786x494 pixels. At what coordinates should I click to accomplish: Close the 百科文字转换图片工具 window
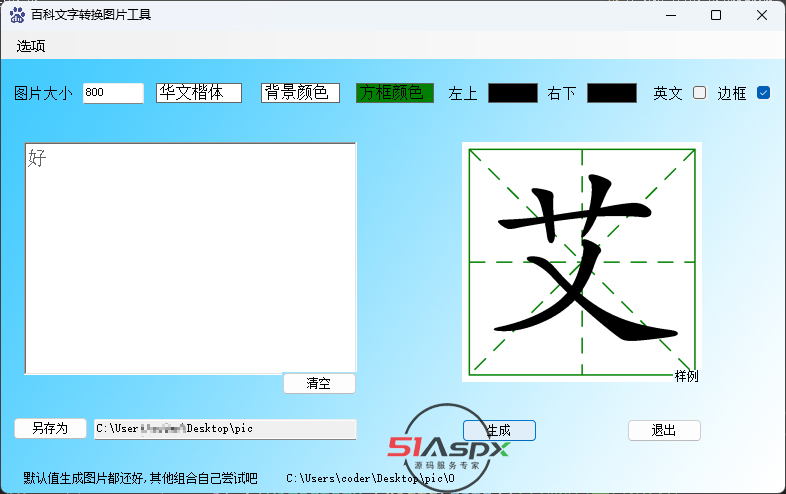point(762,15)
